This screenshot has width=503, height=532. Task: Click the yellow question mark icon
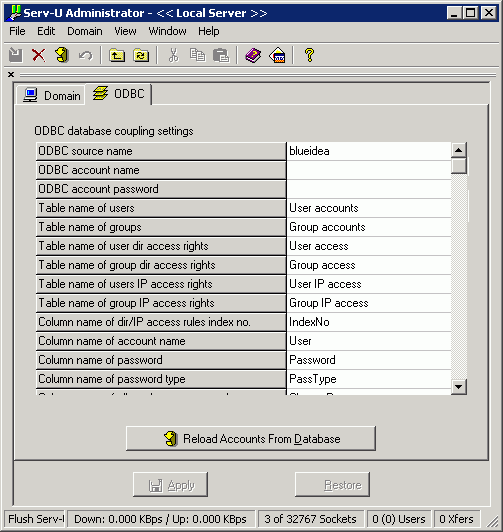click(x=309, y=55)
